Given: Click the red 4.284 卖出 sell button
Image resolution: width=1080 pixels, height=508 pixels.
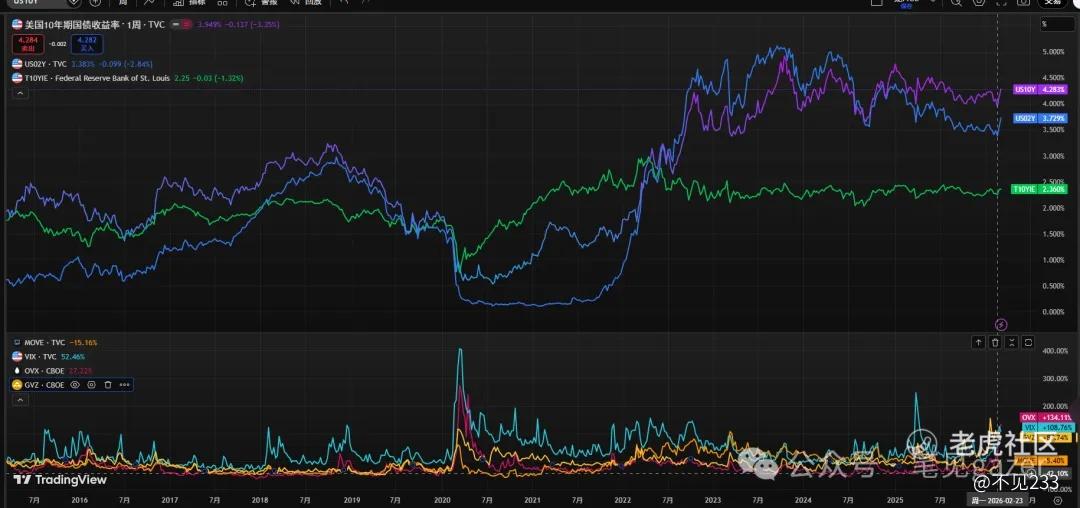Looking at the screenshot, I should coord(28,44).
